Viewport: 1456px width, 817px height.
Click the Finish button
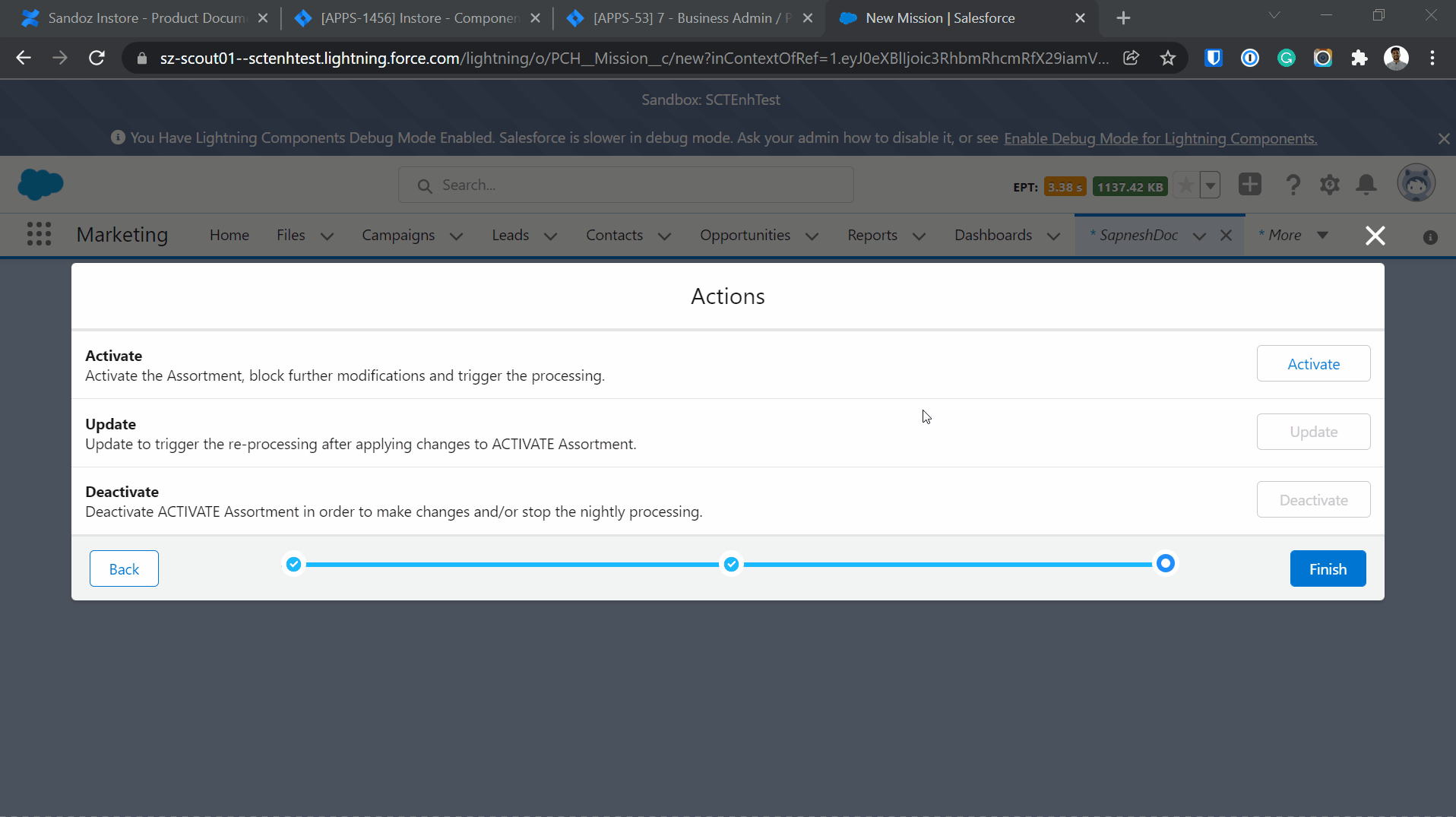pos(1327,568)
